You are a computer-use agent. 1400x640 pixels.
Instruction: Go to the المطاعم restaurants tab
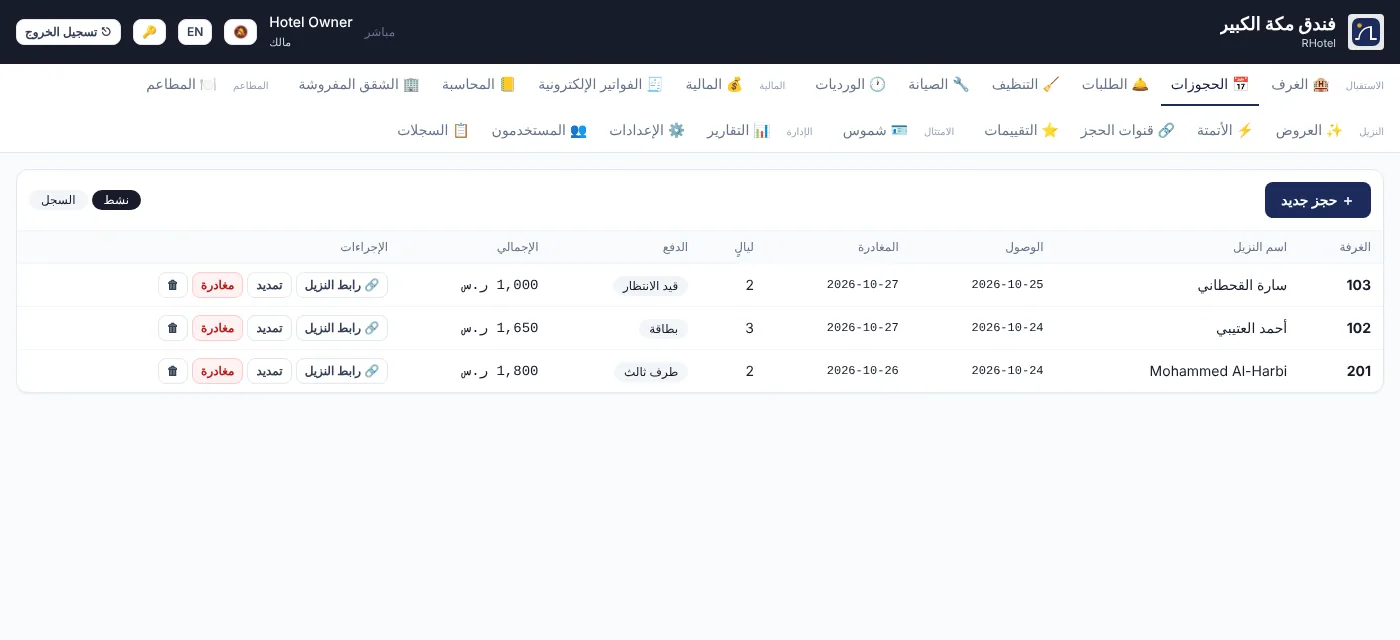[181, 85]
